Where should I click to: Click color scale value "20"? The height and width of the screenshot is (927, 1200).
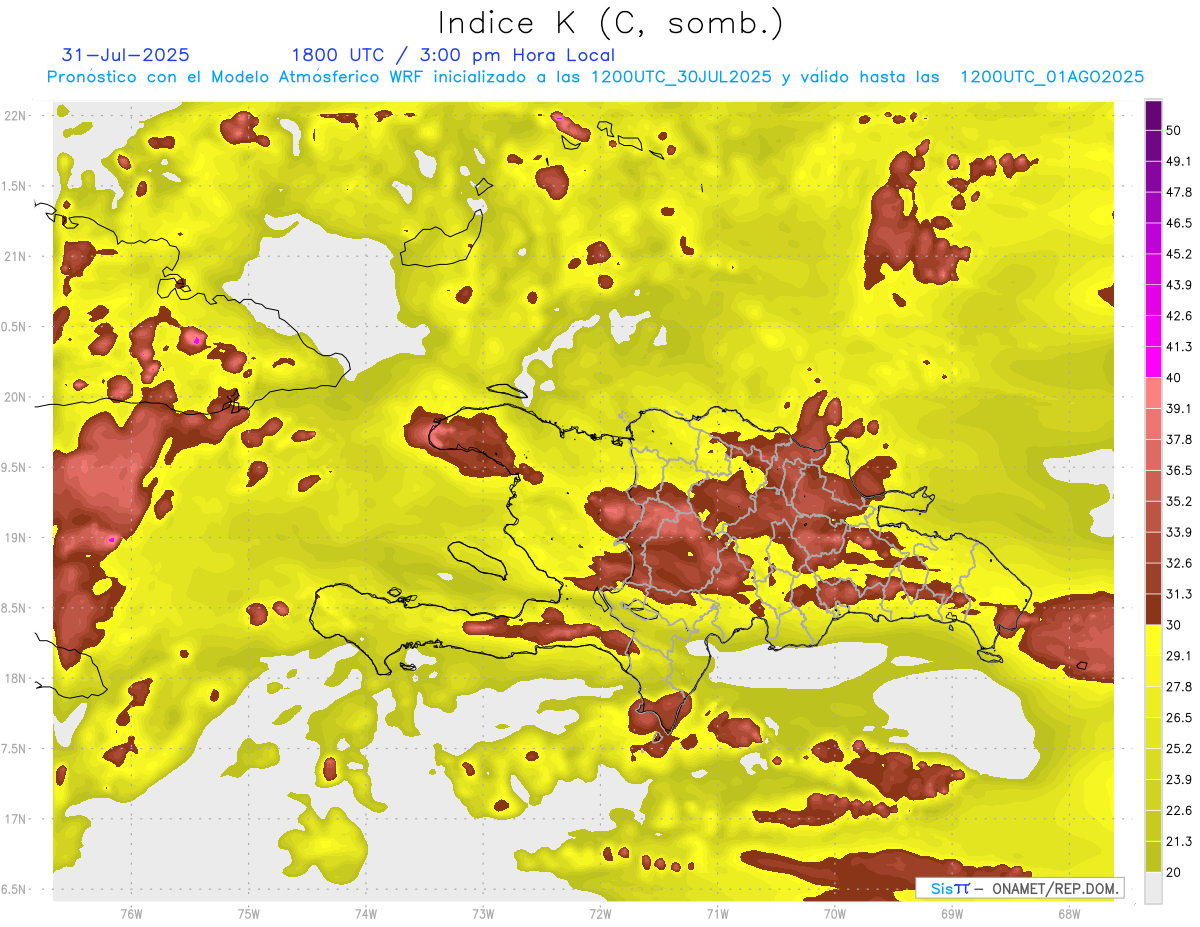1174,872
